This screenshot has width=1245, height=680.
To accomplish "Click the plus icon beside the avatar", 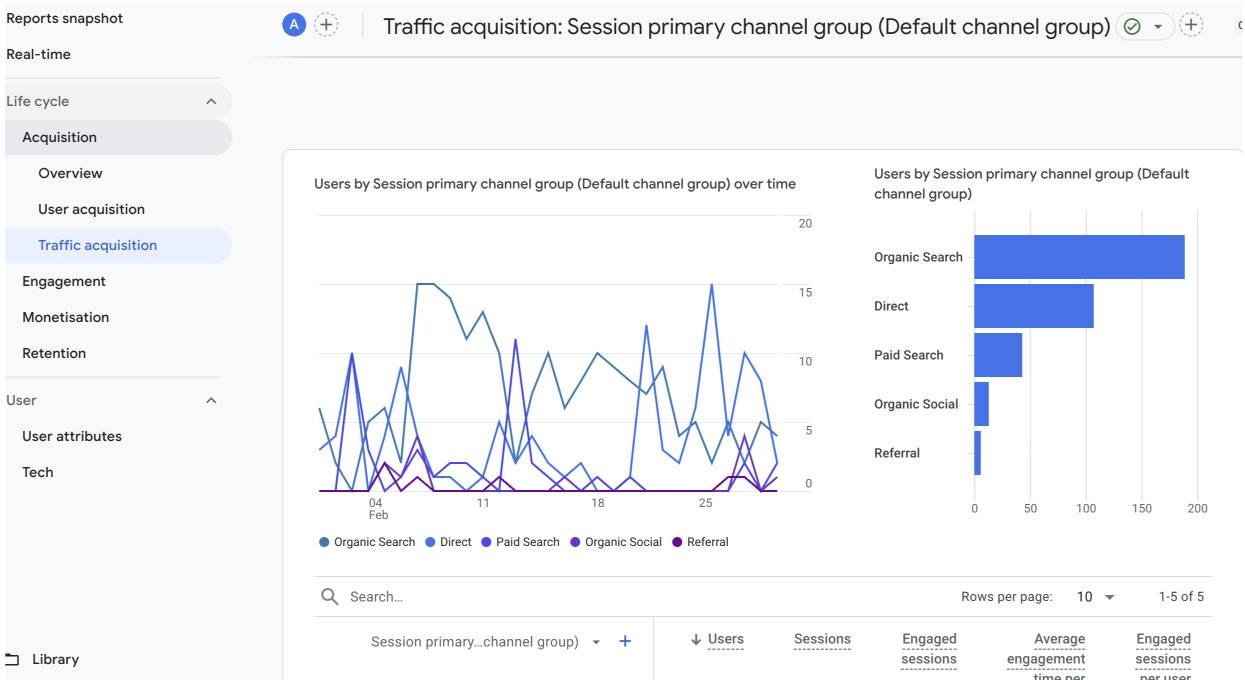I will 326,23.
